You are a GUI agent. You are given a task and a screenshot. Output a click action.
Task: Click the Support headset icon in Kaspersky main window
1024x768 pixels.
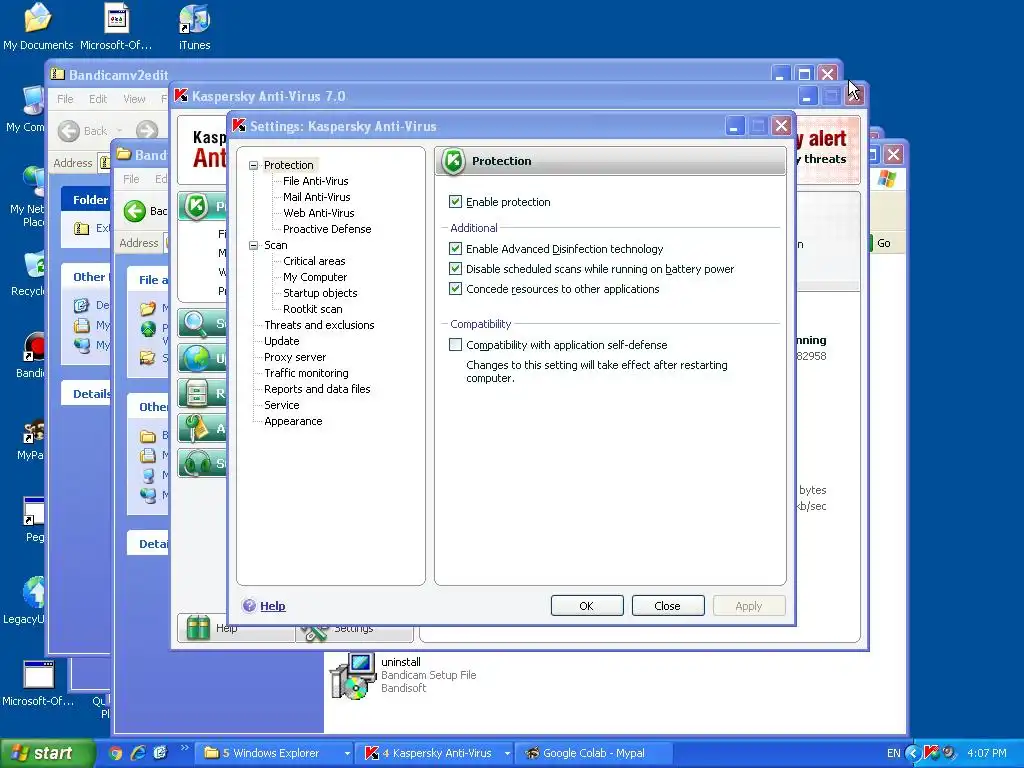[x=195, y=464]
